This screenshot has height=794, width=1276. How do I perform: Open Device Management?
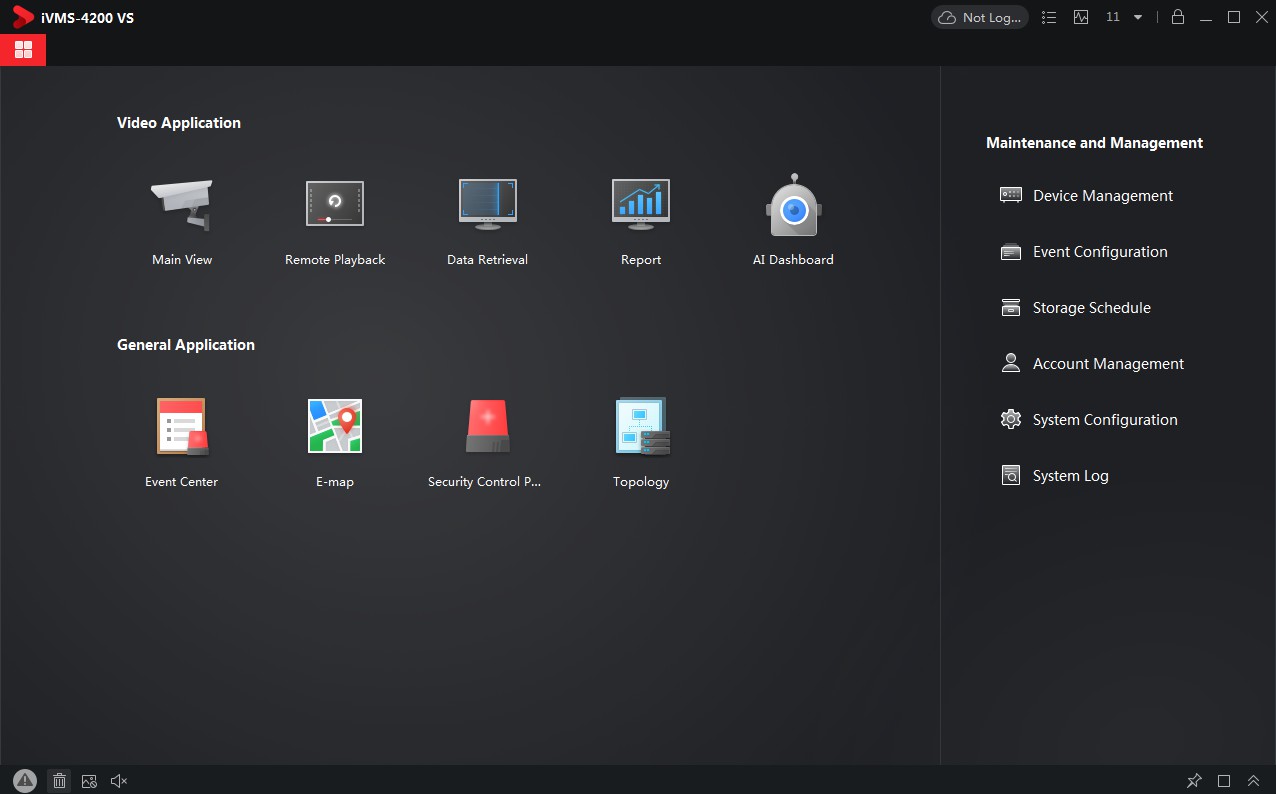coord(1102,196)
